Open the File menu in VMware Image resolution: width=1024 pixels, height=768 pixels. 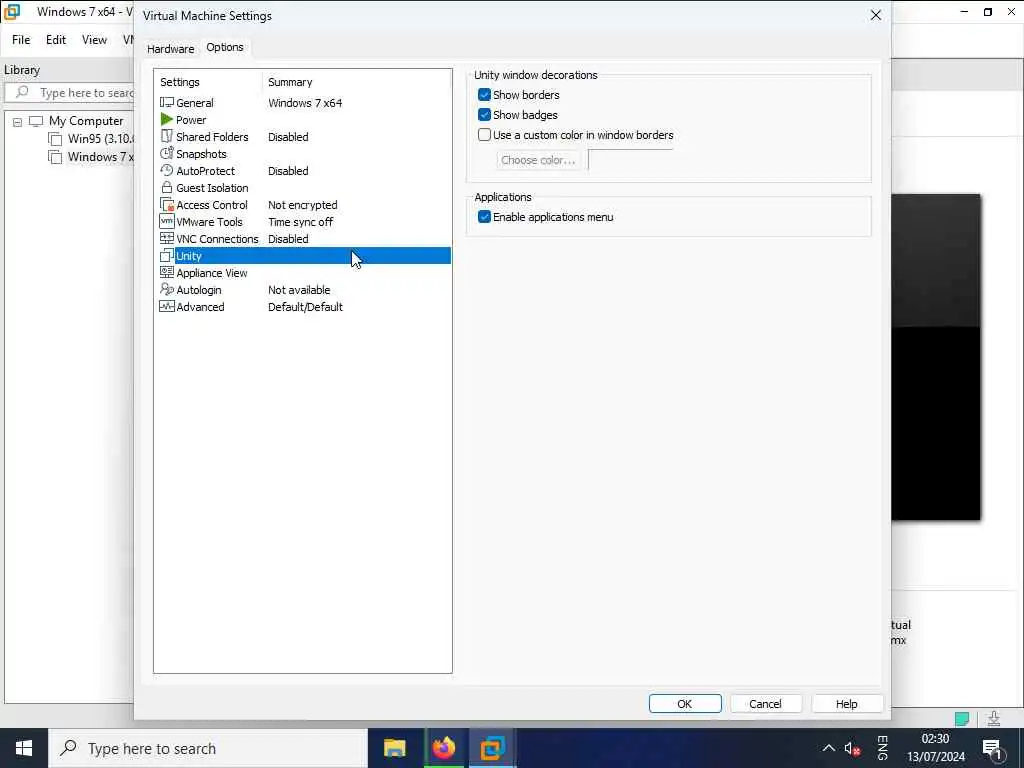pos(21,40)
